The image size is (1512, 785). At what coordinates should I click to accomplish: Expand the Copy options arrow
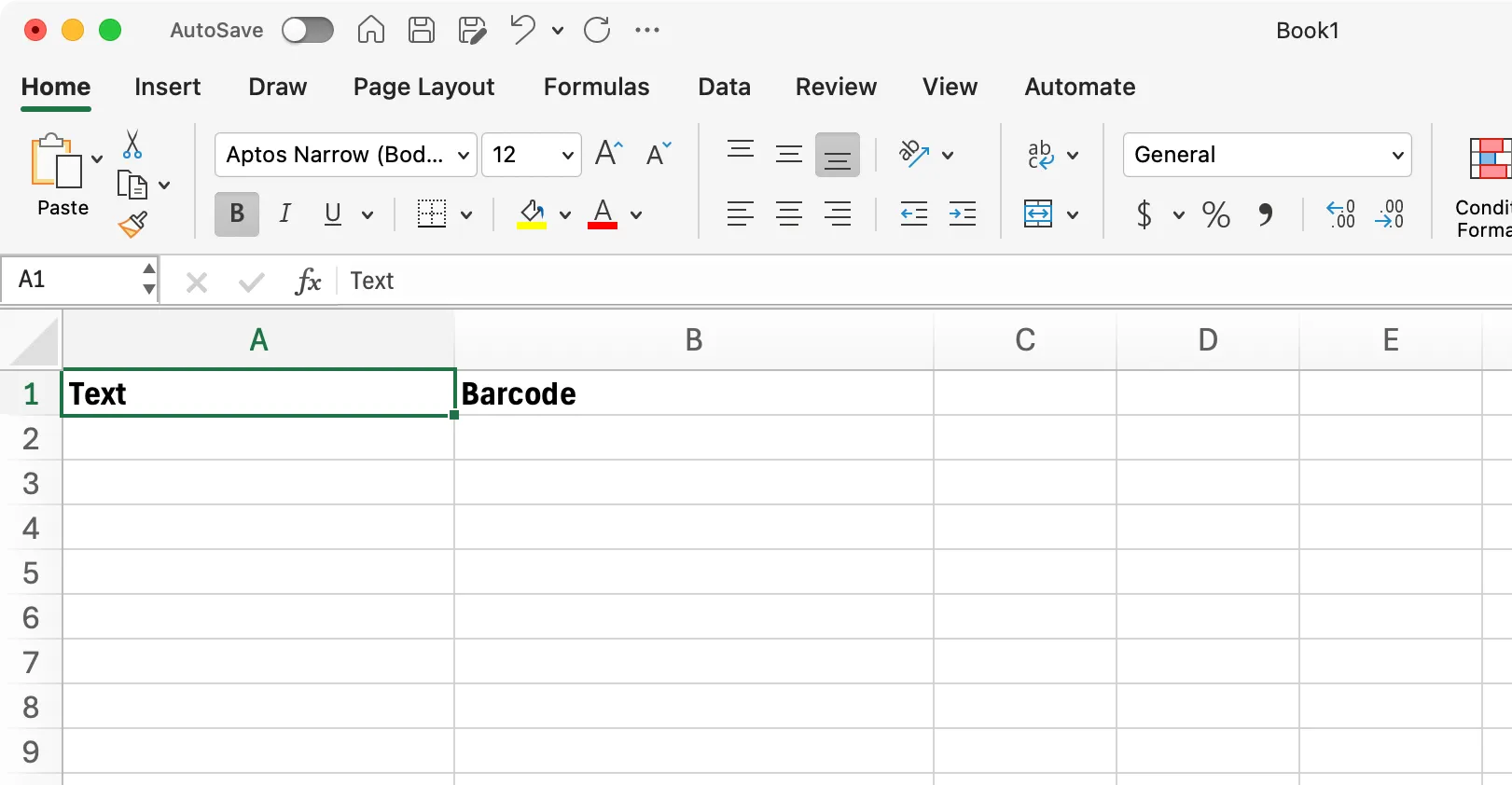pyautogui.click(x=164, y=186)
